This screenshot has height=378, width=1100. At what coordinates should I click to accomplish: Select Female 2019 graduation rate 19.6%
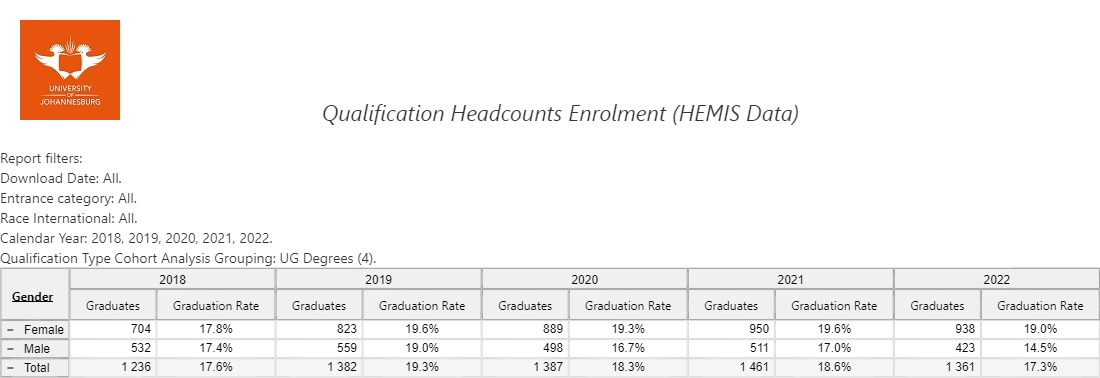422,330
